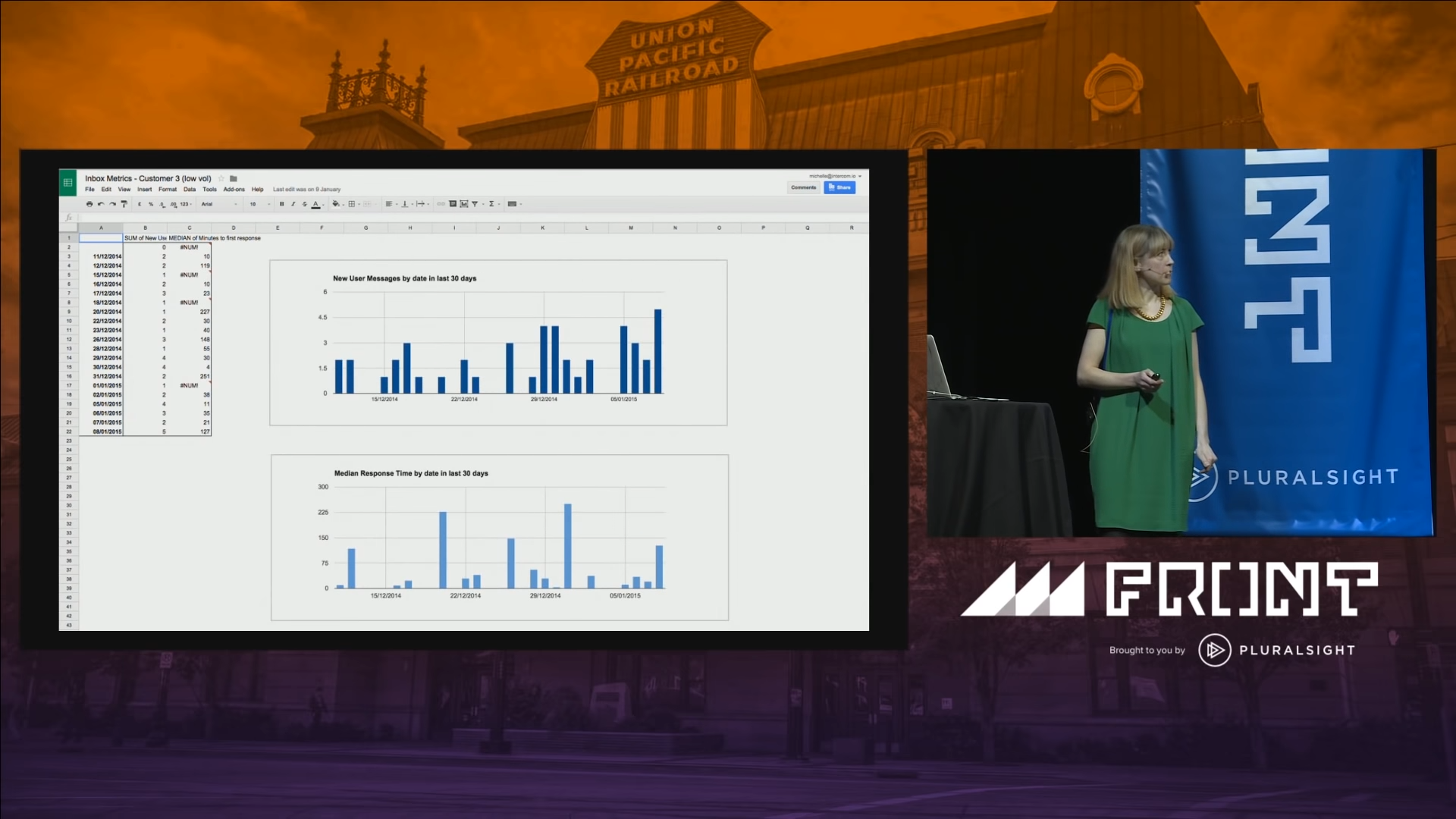This screenshot has height=819, width=1456.
Task: Open the fill color picker
Action: pos(337,204)
